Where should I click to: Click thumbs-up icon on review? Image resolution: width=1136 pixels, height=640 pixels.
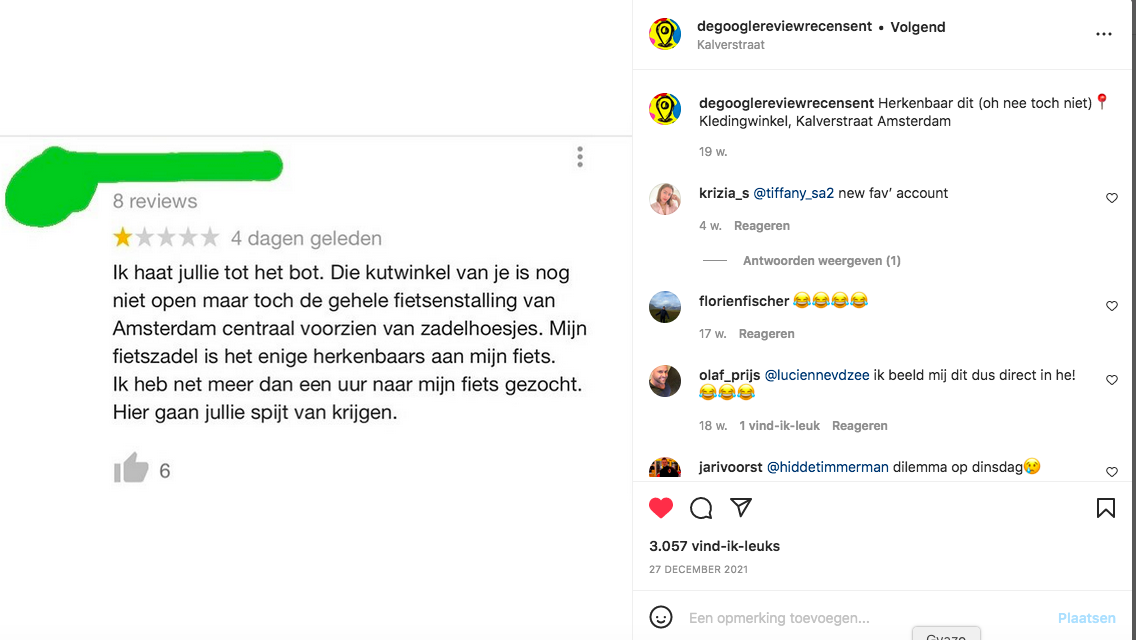point(131,467)
